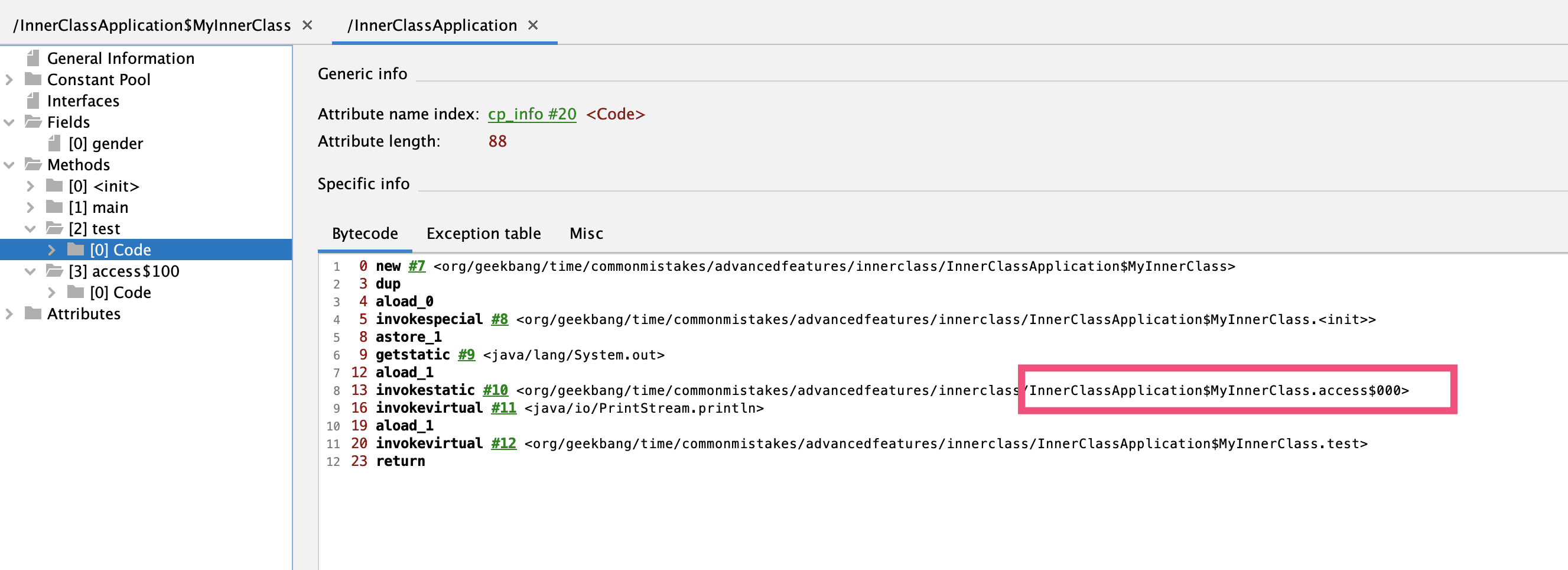Collapse the Fields tree node
1568x570 pixels.
[x=9, y=122]
